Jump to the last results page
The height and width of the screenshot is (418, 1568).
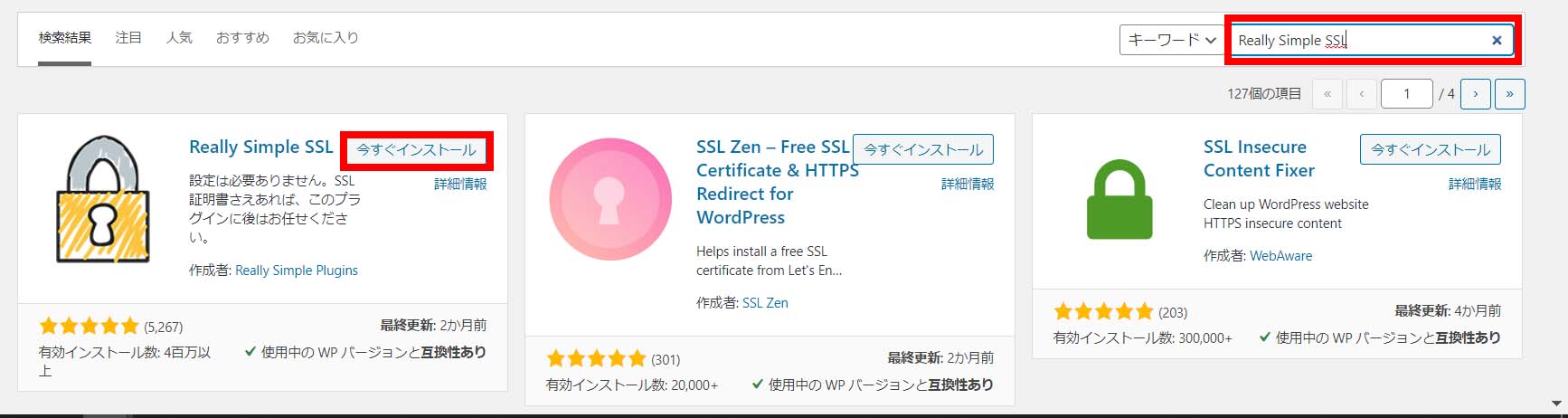point(1509,93)
